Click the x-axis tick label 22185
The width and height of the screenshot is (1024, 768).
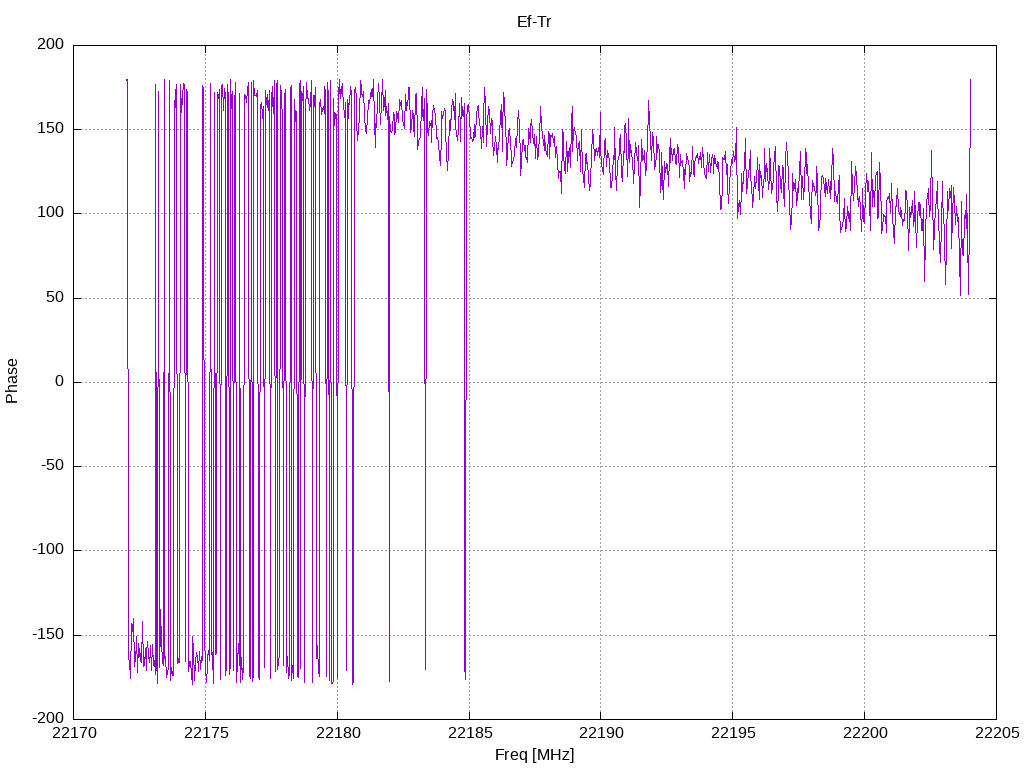tap(470, 733)
